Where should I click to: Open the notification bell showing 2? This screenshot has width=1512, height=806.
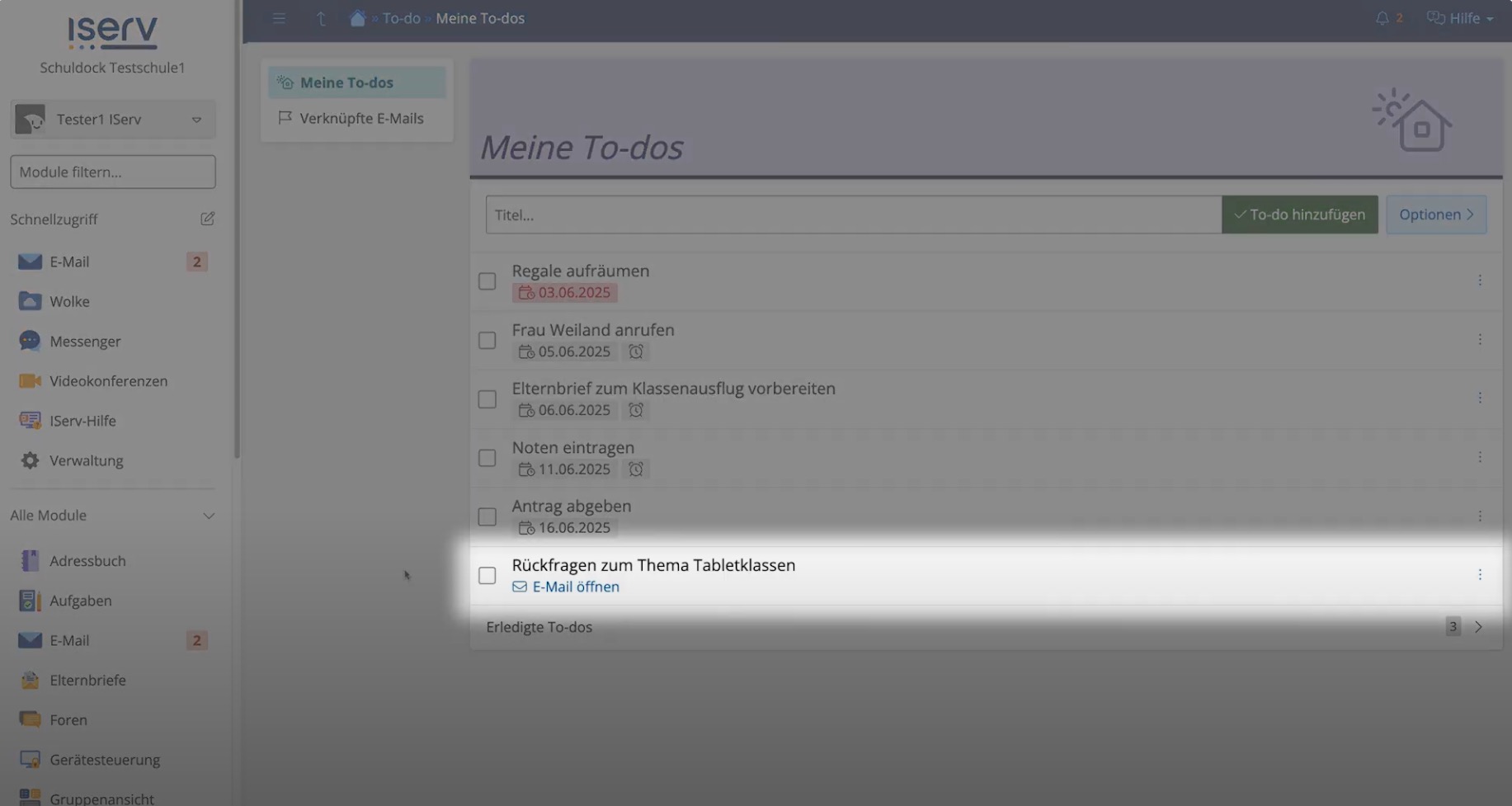point(1382,17)
